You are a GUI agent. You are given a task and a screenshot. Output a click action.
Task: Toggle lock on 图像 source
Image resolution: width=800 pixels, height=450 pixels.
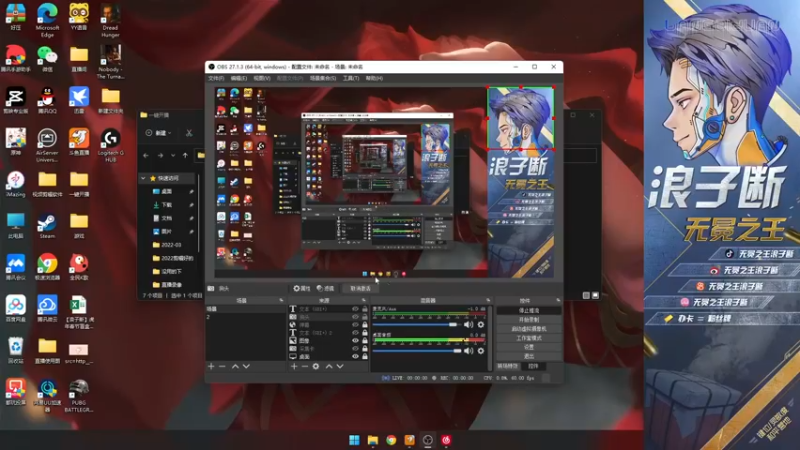[365, 340]
